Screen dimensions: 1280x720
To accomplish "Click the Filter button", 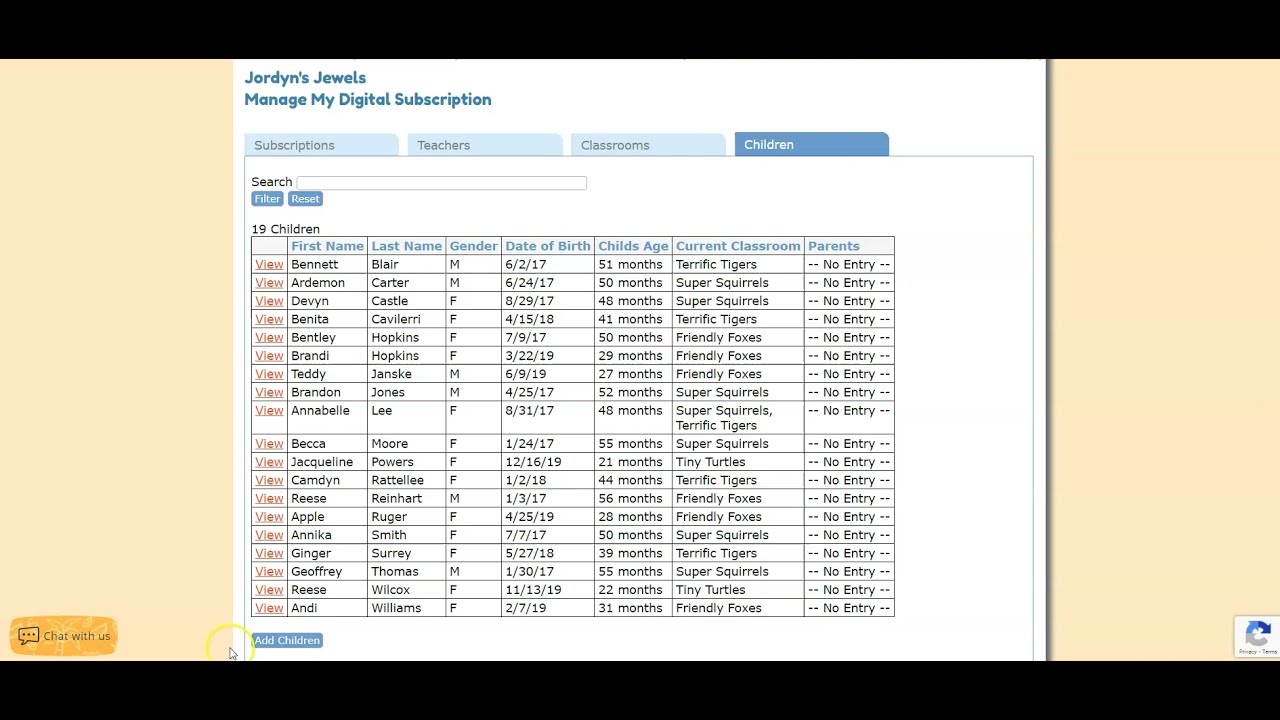I will coord(267,199).
